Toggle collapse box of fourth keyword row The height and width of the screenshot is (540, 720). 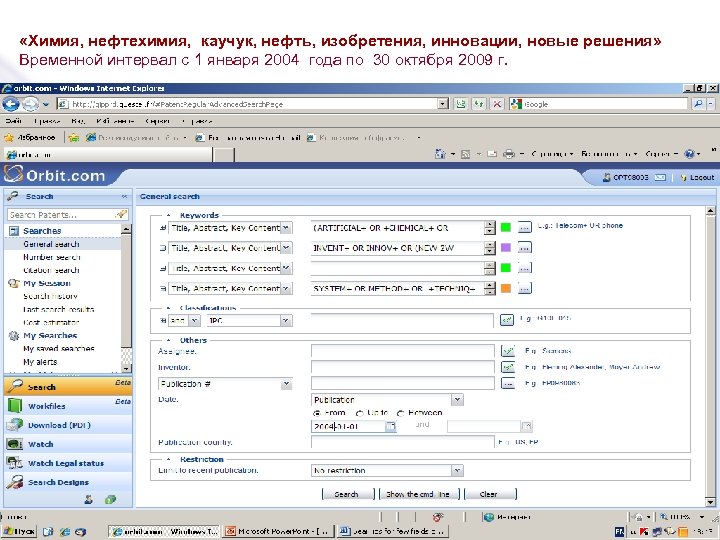click(163, 288)
